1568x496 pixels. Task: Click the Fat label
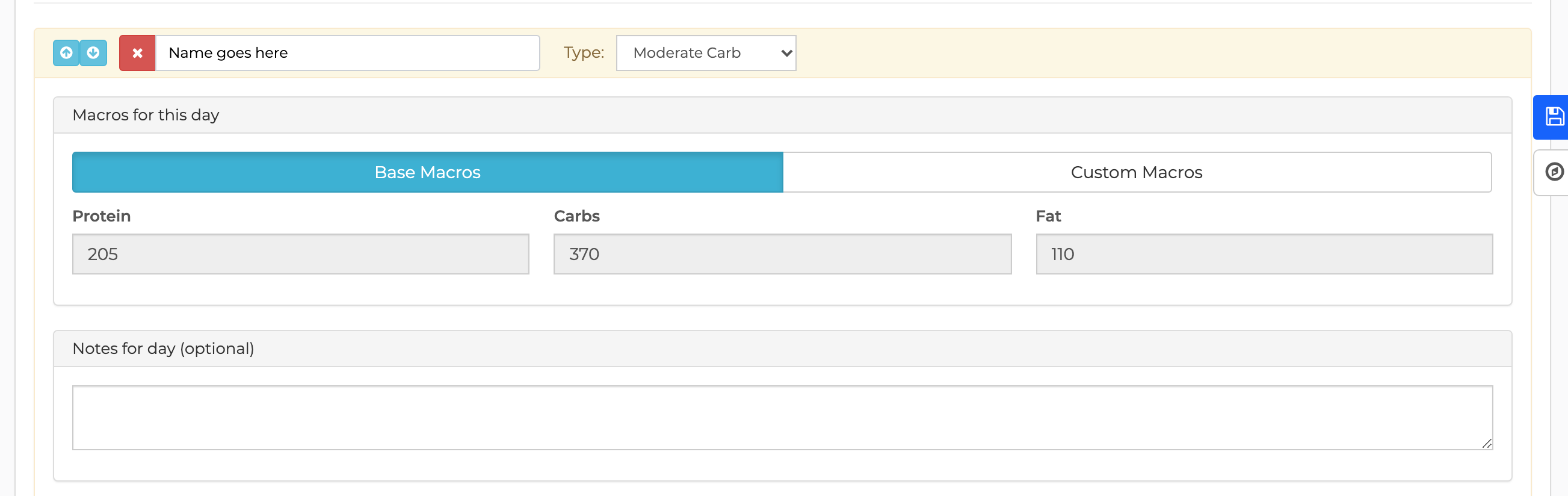[x=1048, y=216]
